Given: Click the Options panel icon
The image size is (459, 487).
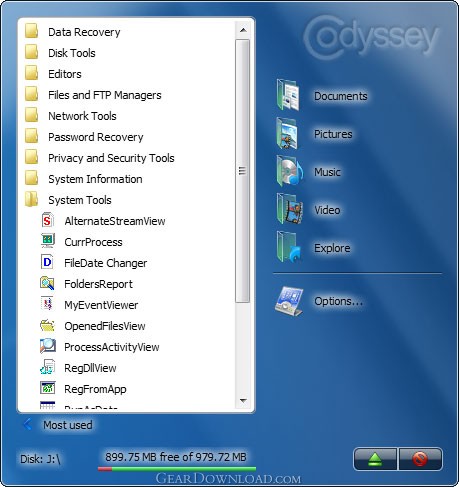Looking at the screenshot, I should (x=289, y=301).
